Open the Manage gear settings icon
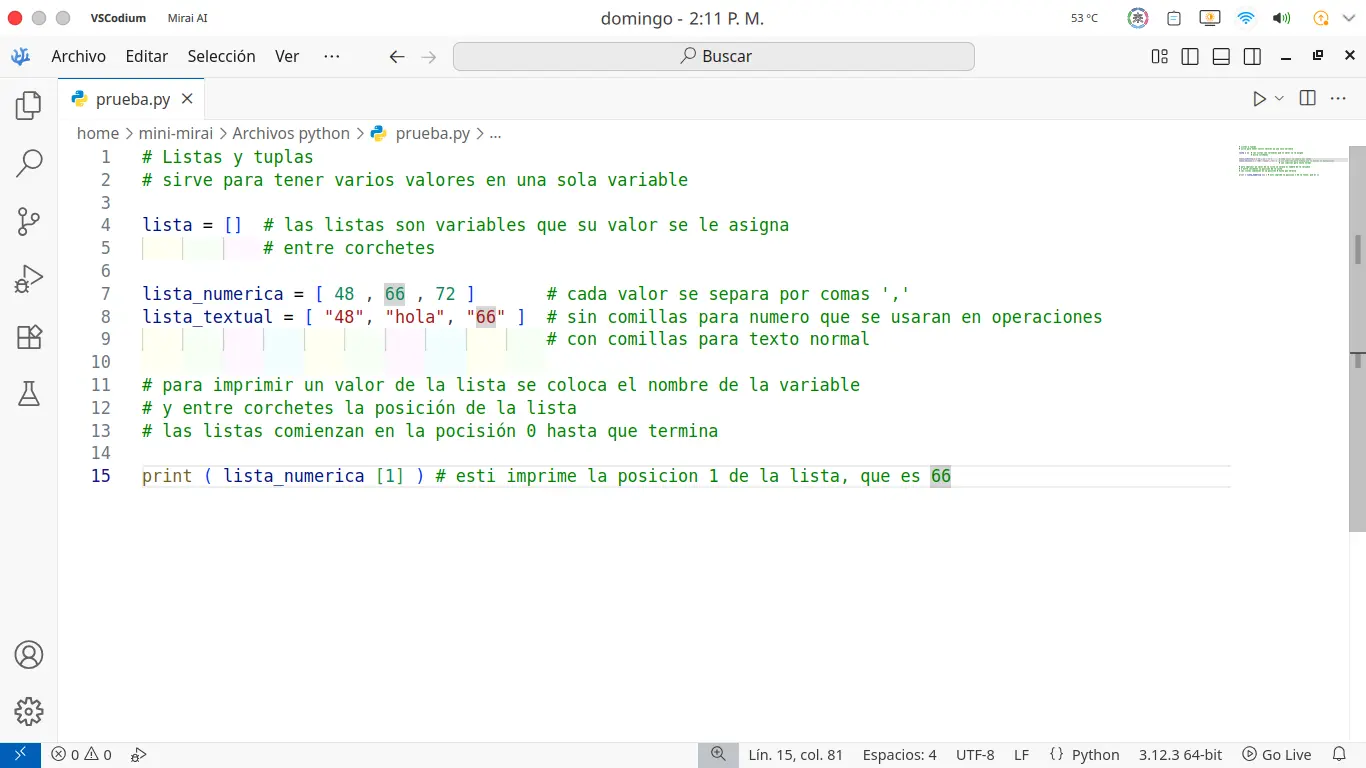This screenshot has height=768, width=1366. pyautogui.click(x=29, y=711)
